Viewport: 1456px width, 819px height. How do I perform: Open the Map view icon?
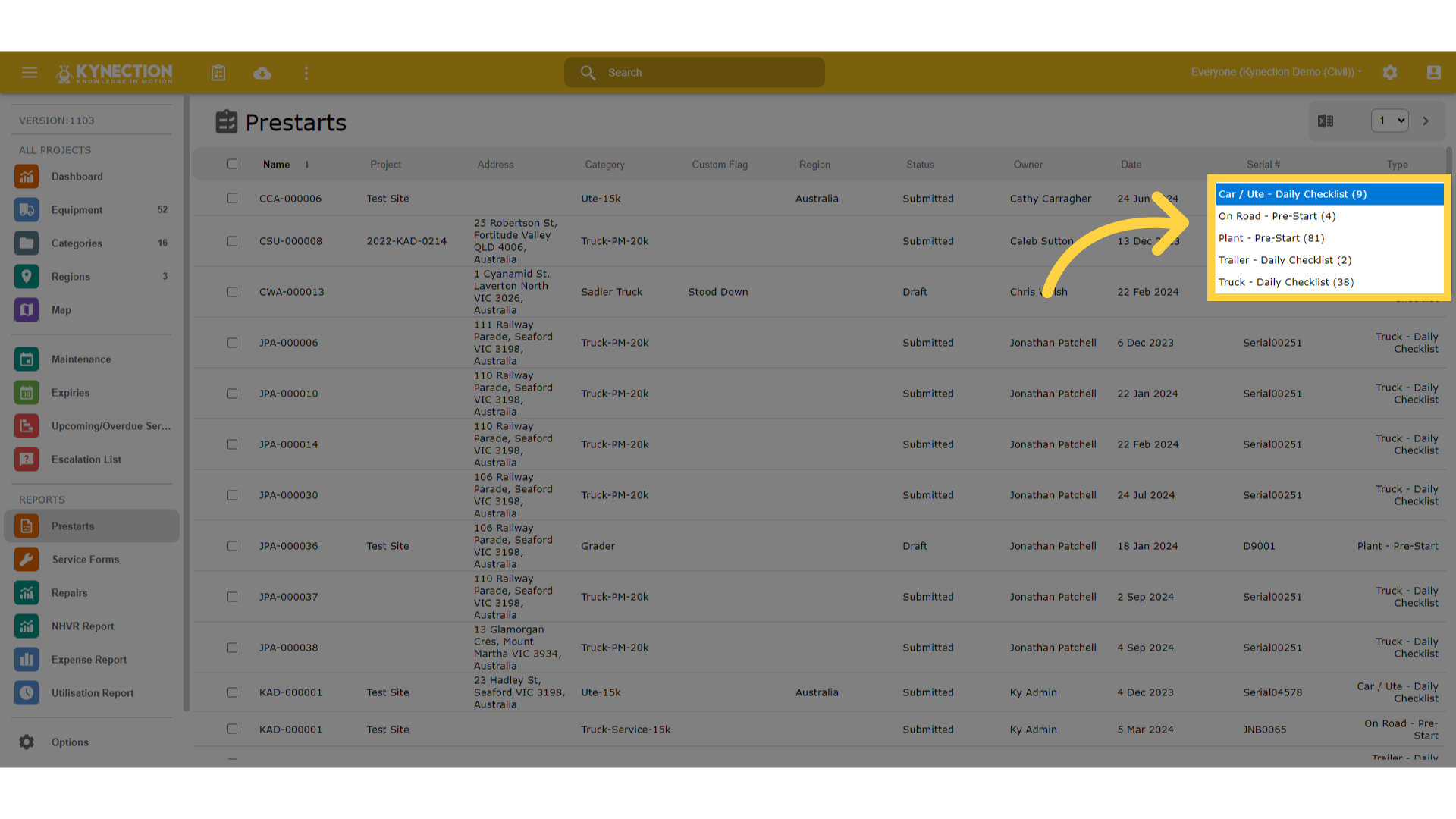(27, 309)
